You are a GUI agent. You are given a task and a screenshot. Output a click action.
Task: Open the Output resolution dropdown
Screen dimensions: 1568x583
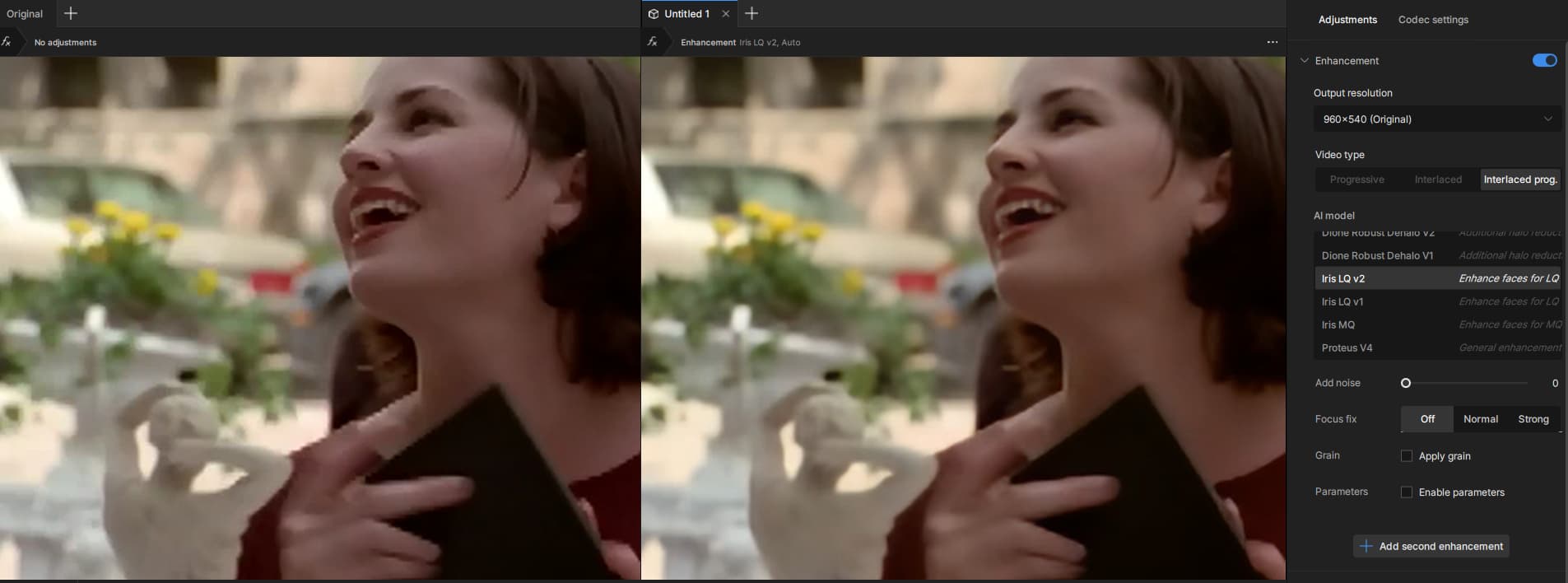1437,119
